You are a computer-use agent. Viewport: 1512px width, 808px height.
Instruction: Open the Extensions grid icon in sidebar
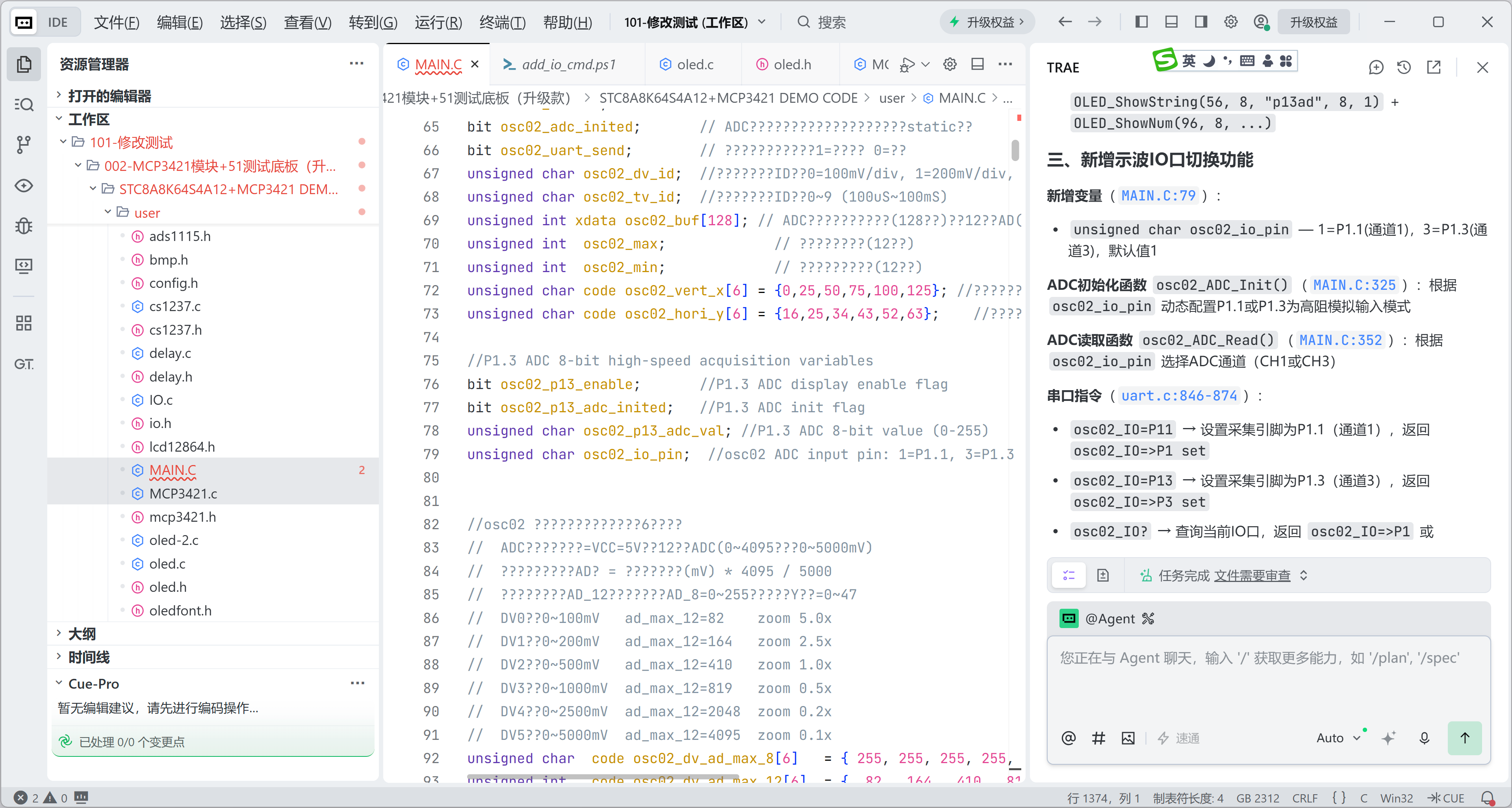click(24, 323)
